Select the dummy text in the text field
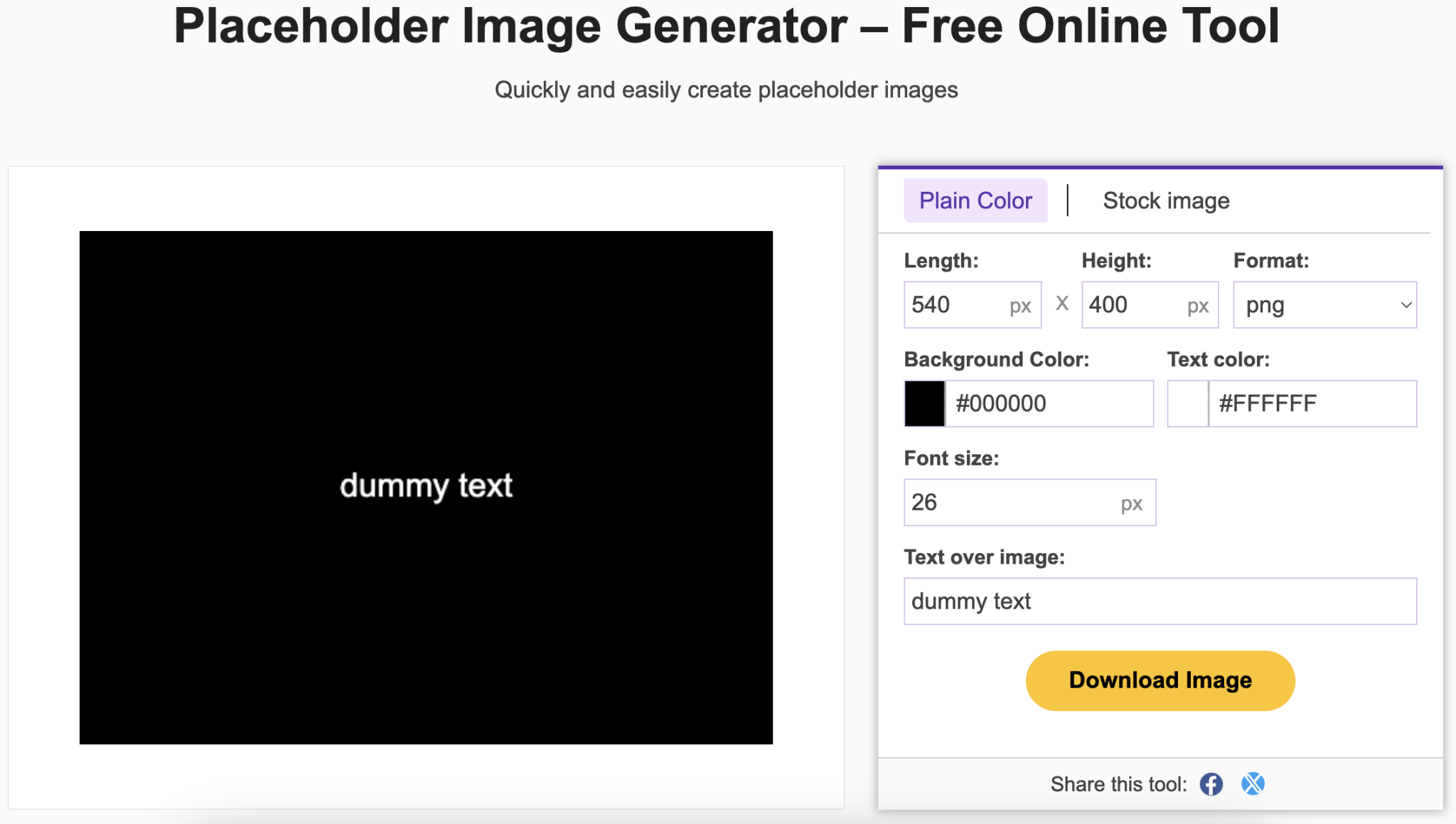1456x824 pixels. click(971, 601)
